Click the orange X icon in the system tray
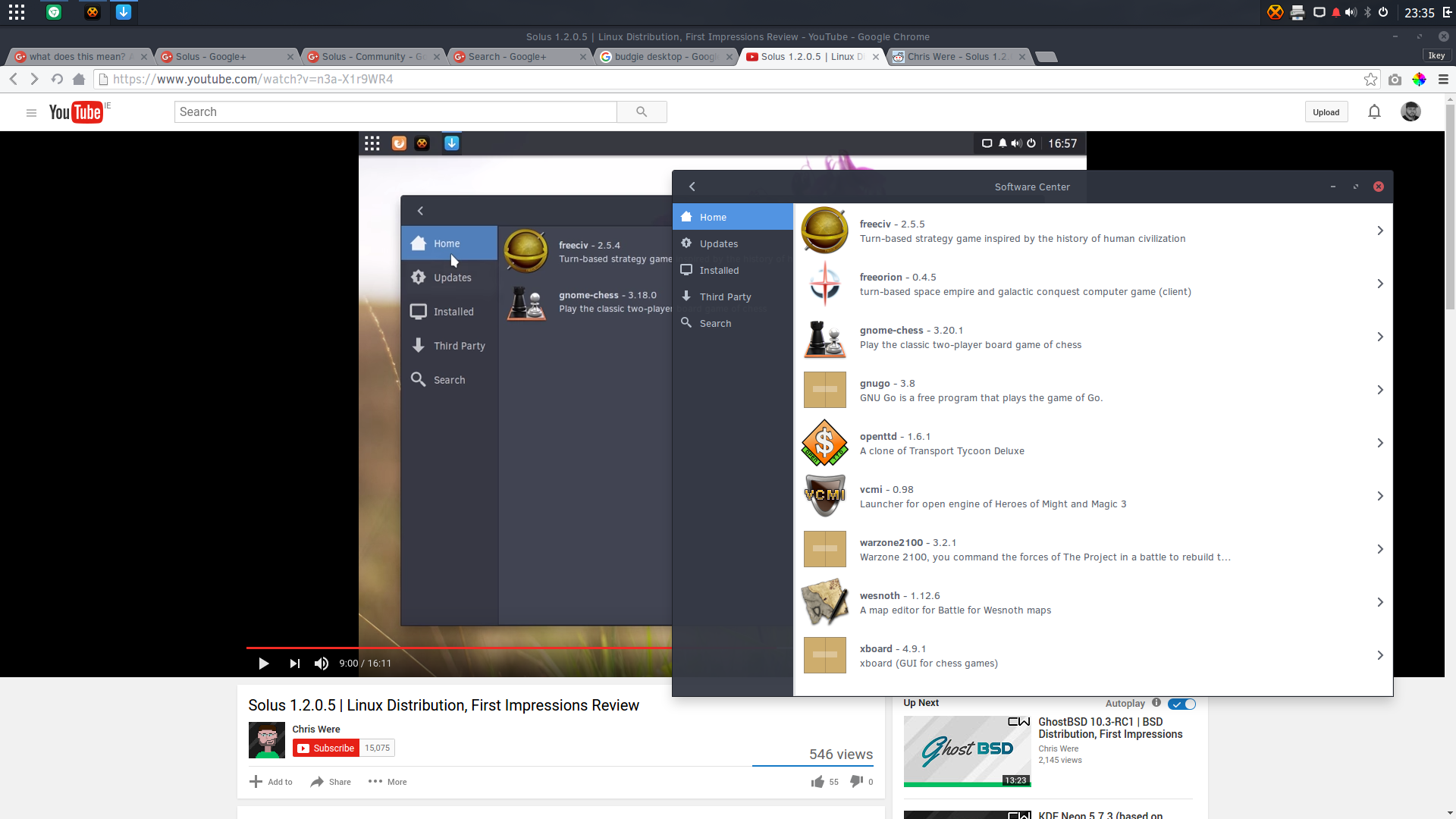This screenshot has width=1456, height=819. [x=1276, y=12]
